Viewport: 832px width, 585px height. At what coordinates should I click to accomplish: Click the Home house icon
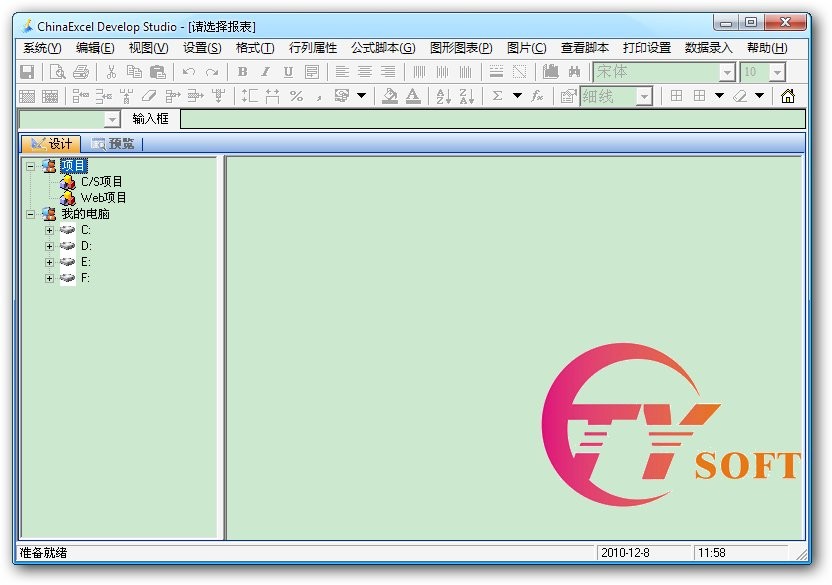click(788, 96)
